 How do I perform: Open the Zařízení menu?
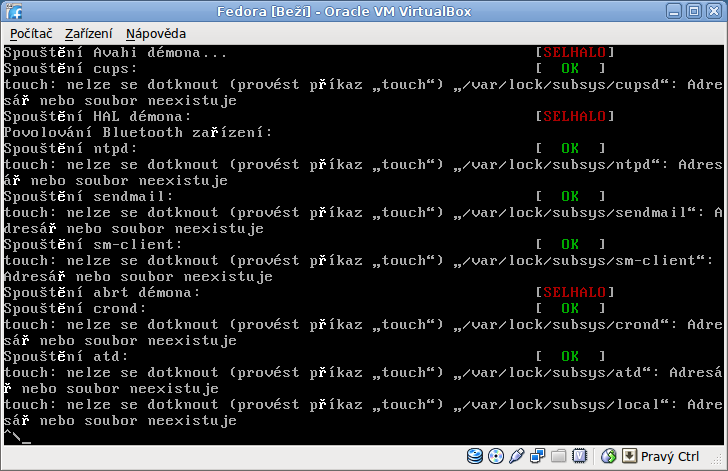88,34
